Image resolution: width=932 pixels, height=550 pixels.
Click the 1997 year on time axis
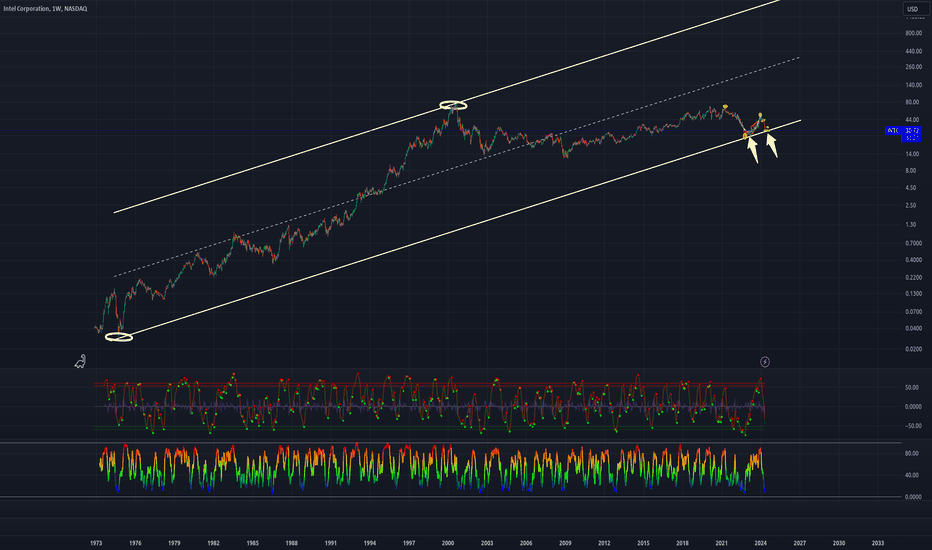409,543
